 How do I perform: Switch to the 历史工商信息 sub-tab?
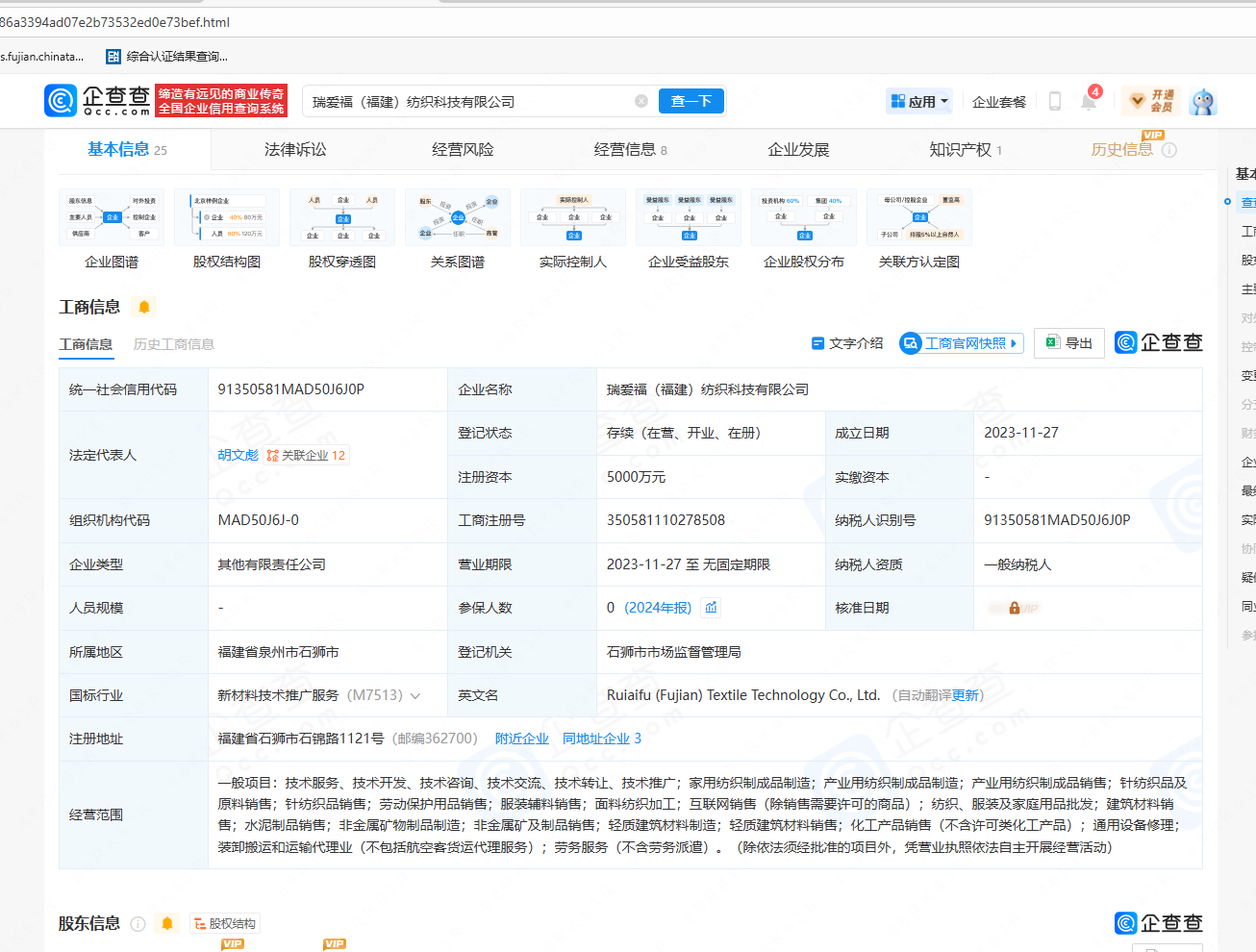tap(174, 344)
